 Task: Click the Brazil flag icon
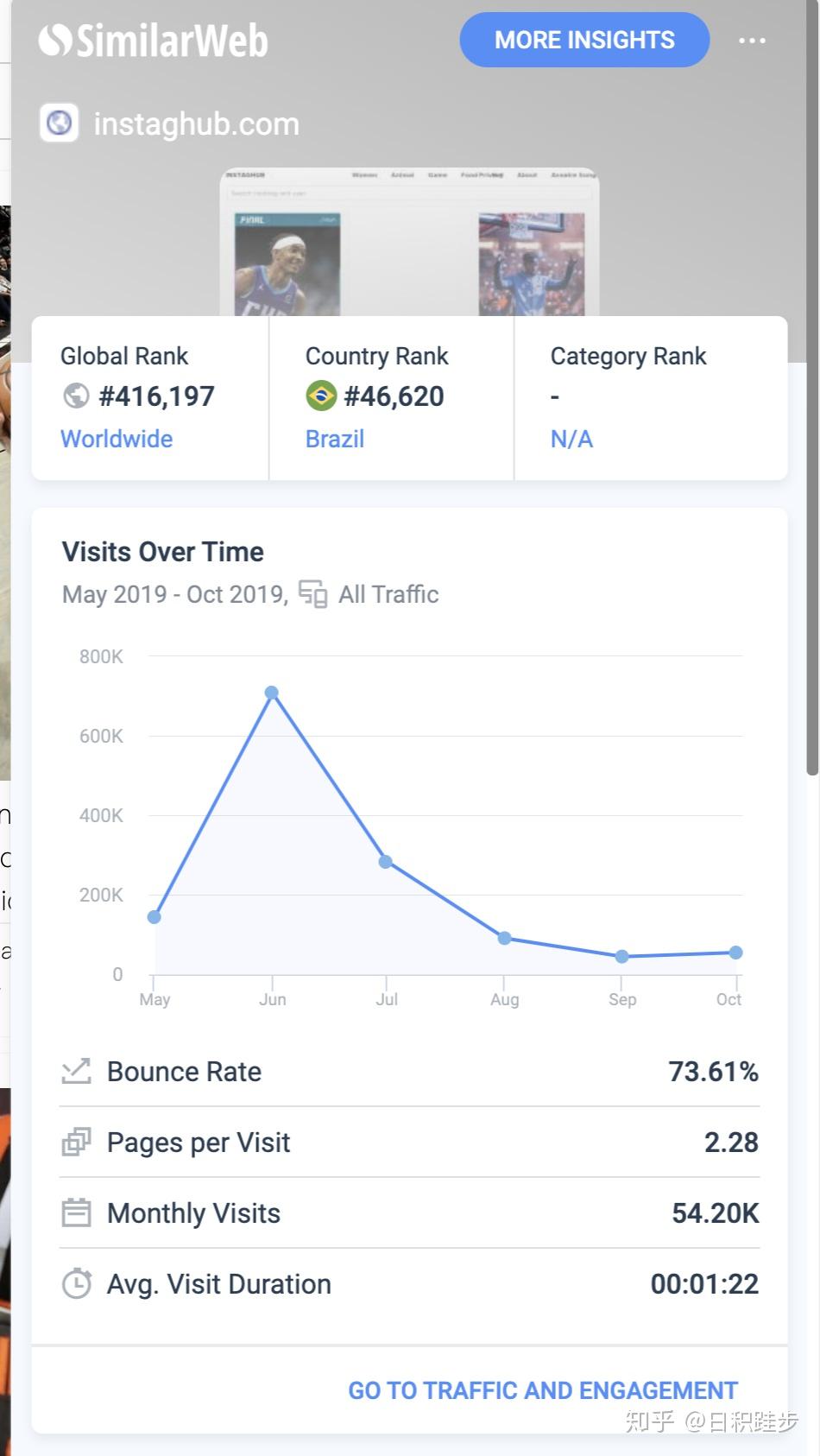[321, 396]
